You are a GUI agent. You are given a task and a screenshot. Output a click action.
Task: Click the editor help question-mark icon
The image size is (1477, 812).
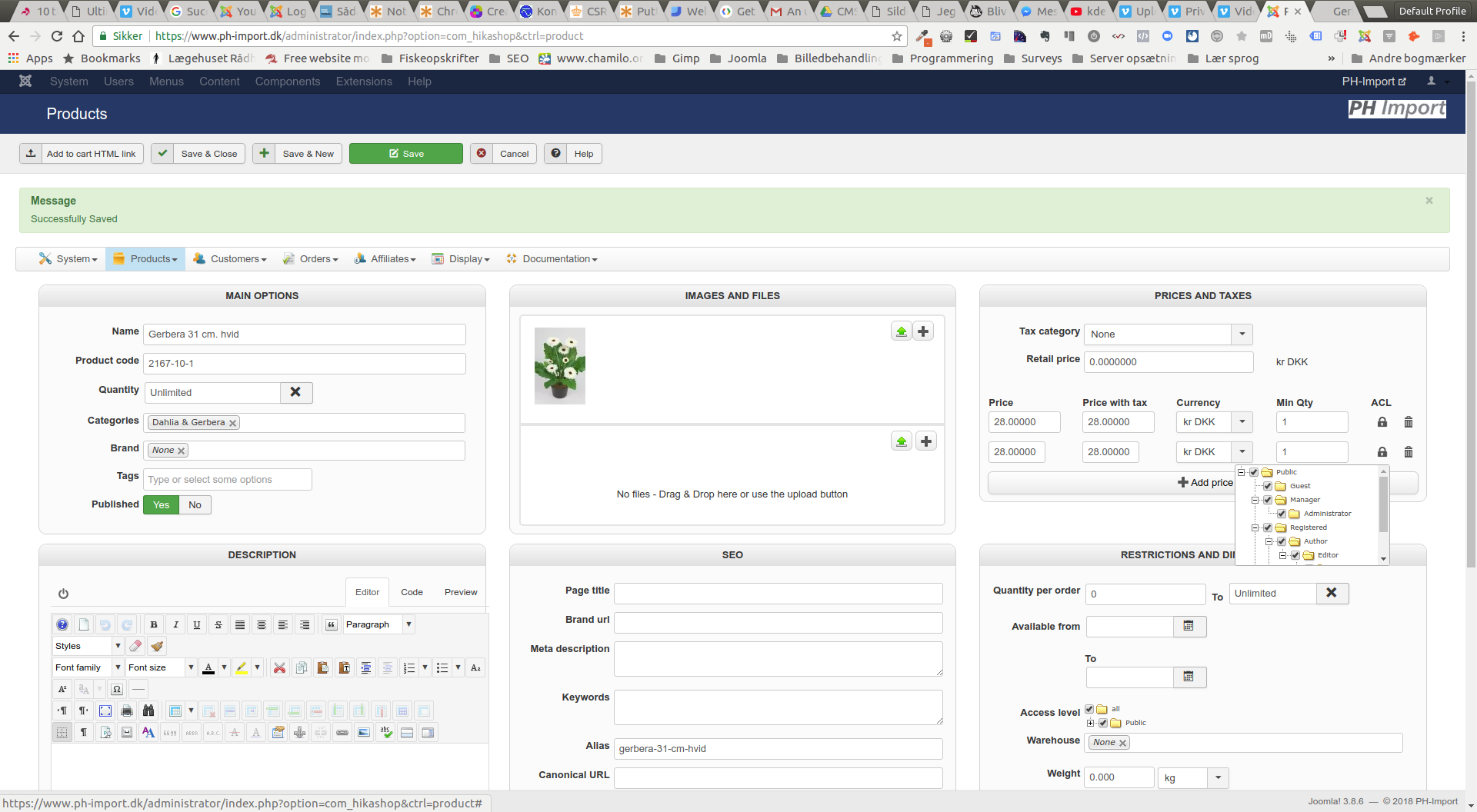(x=62, y=624)
